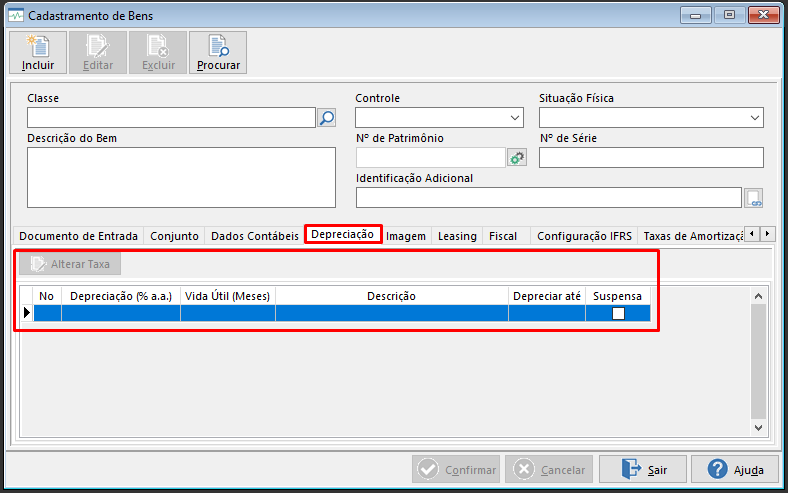Click the grid scrollbar up arrow

[758, 296]
